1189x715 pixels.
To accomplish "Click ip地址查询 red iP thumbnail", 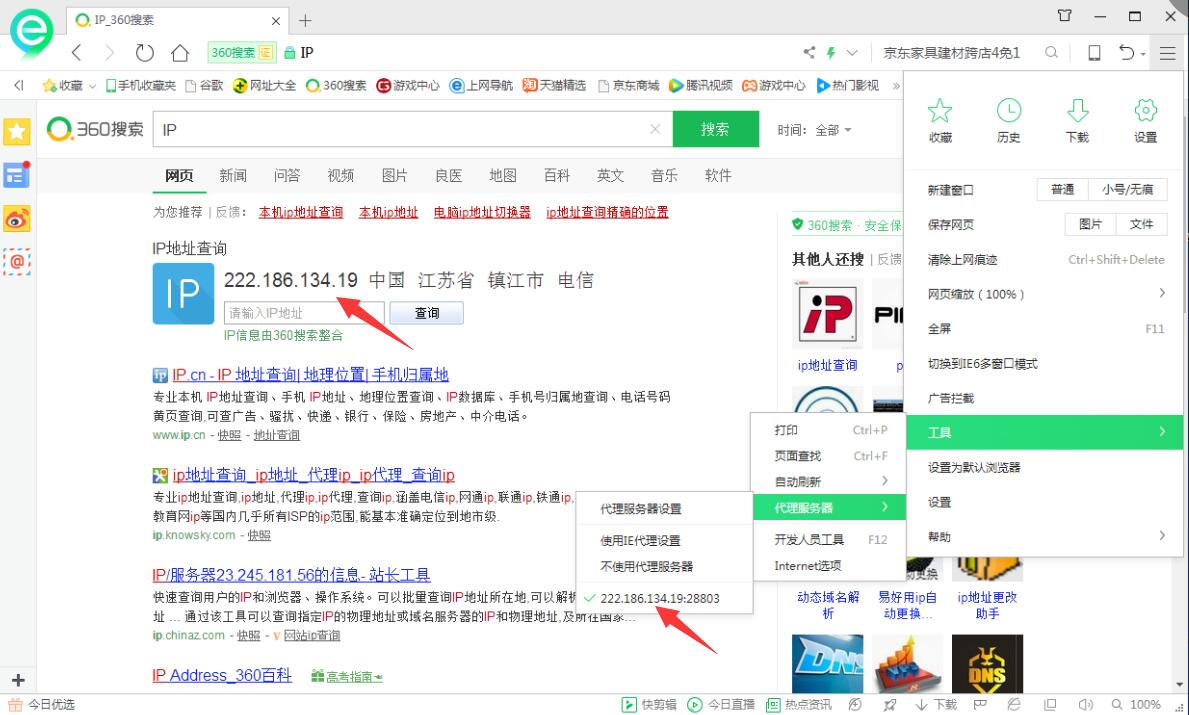I will pyautogui.click(x=827, y=315).
